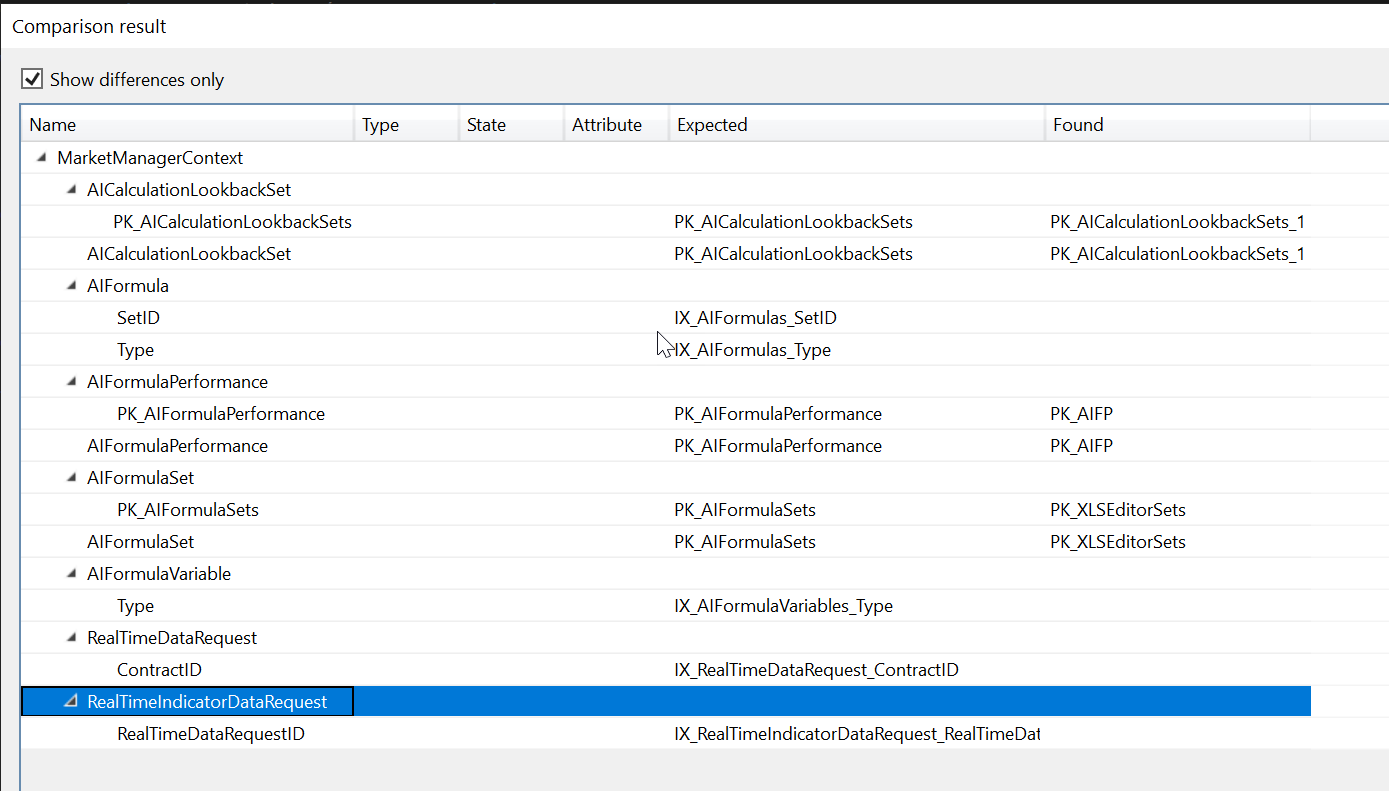1389x791 pixels.
Task: Click the Attribute column header
Action: click(606, 124)
